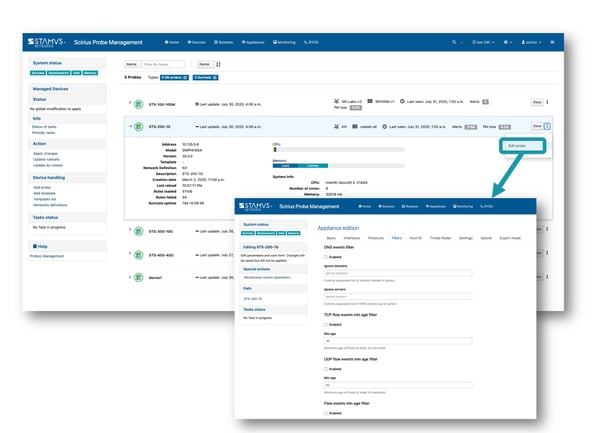Switch to Basic tab in Appliance edition
The width and height of the screenshot is (600, 433).
[331, 238]
